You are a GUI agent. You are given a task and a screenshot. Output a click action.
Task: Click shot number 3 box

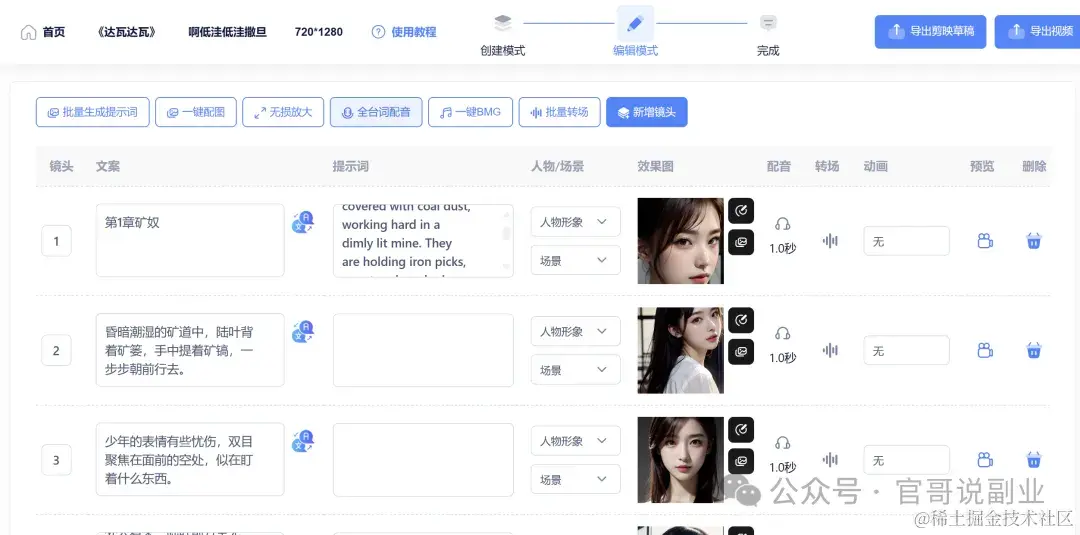(x=56, y=460)
